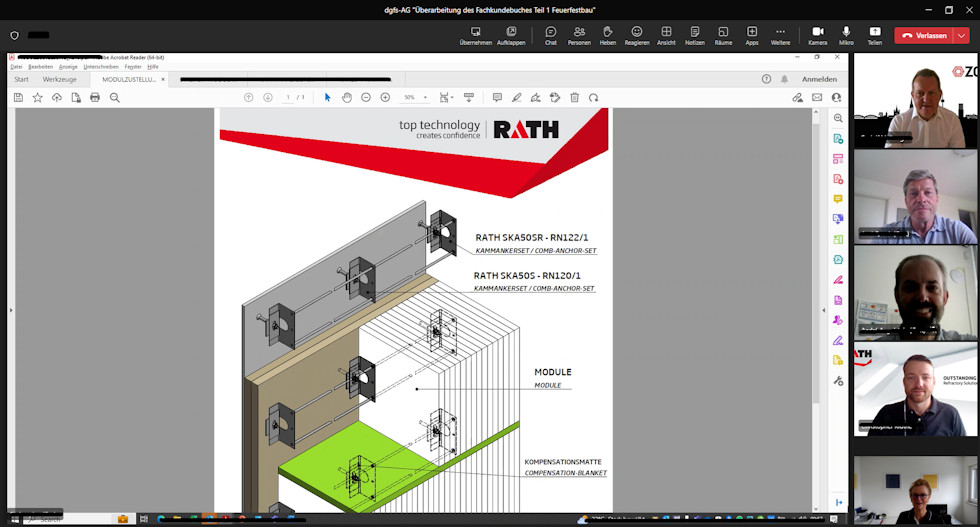Choose the hand pan tool

[x=347, y=98]
